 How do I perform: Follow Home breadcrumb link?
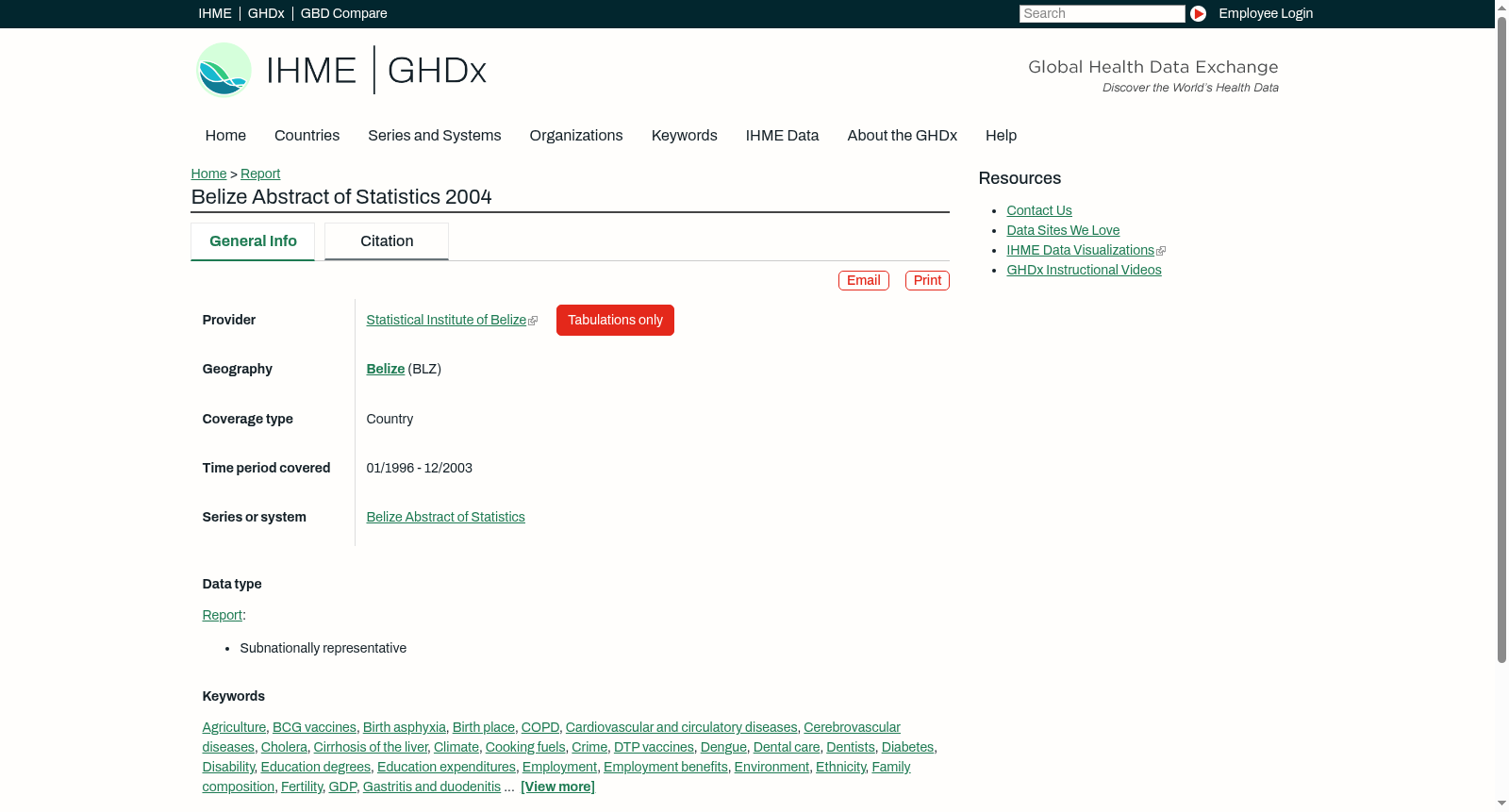(x=208, y=174)
